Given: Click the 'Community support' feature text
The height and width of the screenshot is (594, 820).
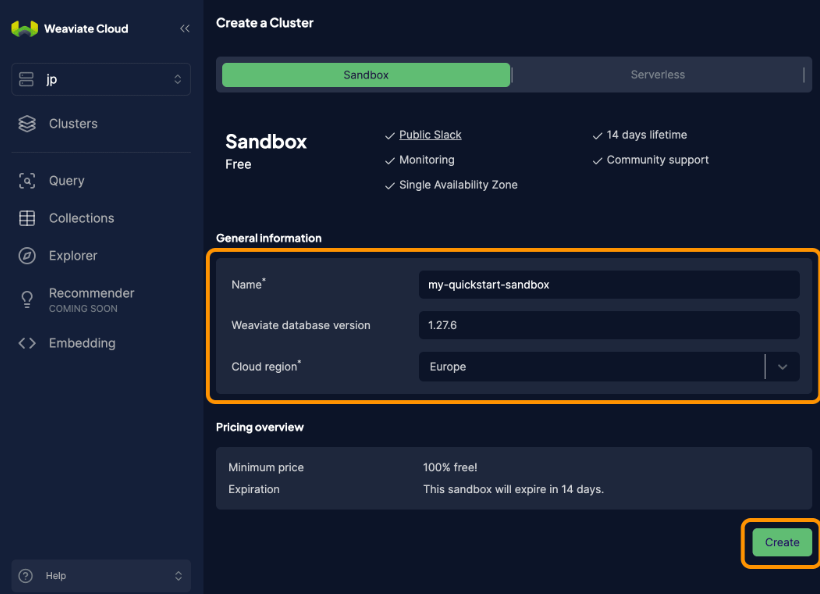Looking at the screenshot, I should coord(657,160).
